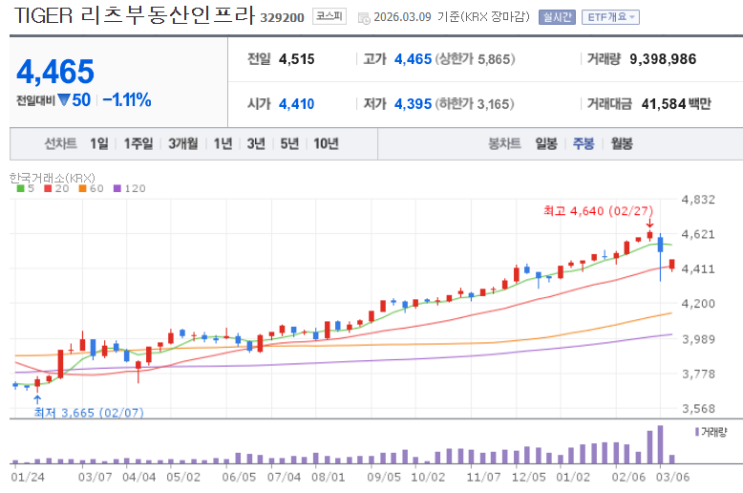Click the green 5 moving average swatch
This screenshot has width=743, height=493.
20,189
